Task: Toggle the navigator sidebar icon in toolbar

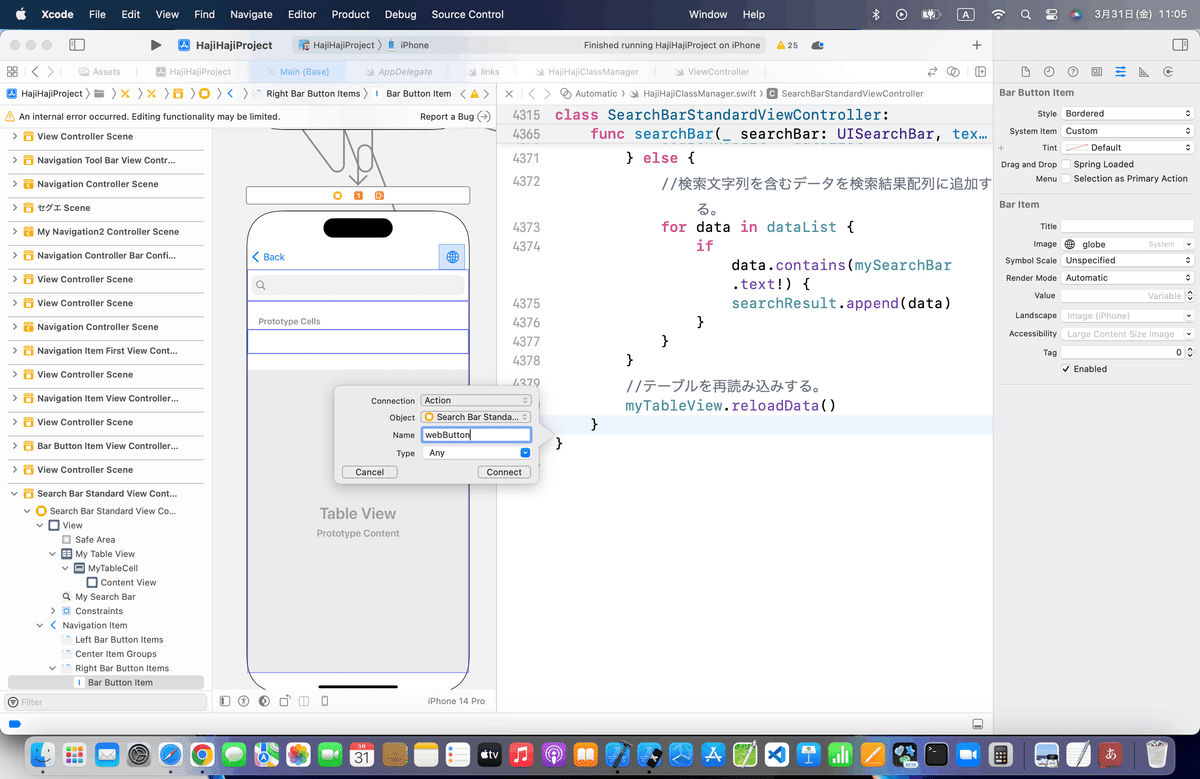Action: pyautogui.click(x=77, y=45)
